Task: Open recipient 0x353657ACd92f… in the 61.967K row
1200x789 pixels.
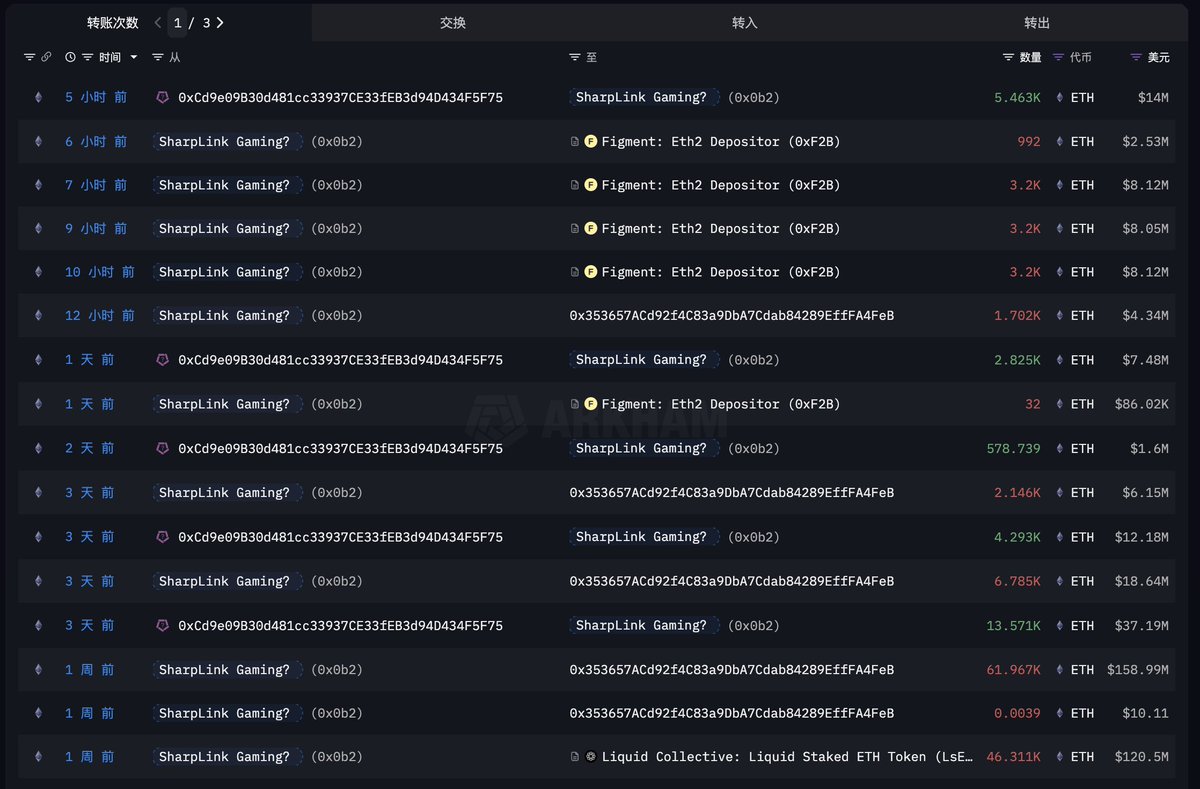Action: pos(732,670)
